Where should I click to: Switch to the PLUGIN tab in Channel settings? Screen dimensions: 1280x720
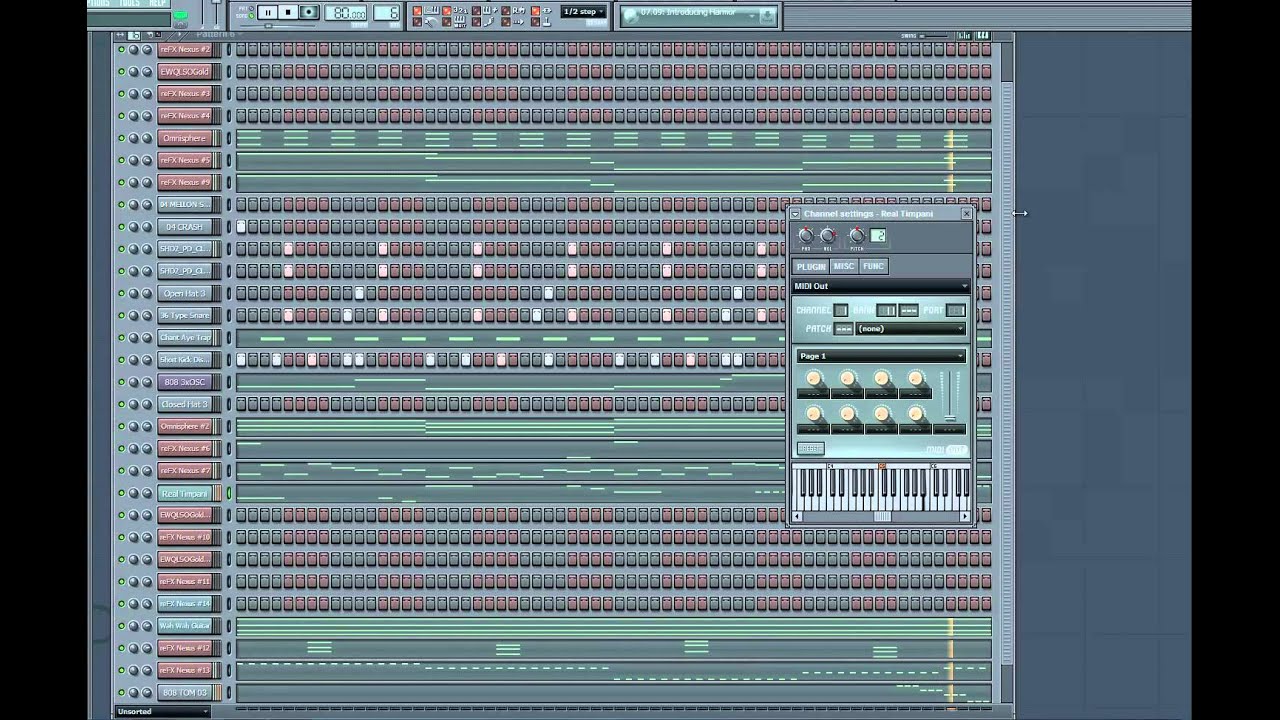(x=811, y=266)
